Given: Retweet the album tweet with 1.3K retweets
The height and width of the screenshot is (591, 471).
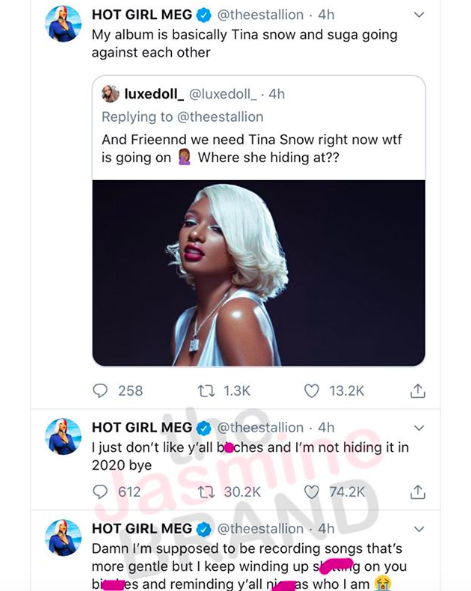Looking at the screenshot, I should coord(206,391).
